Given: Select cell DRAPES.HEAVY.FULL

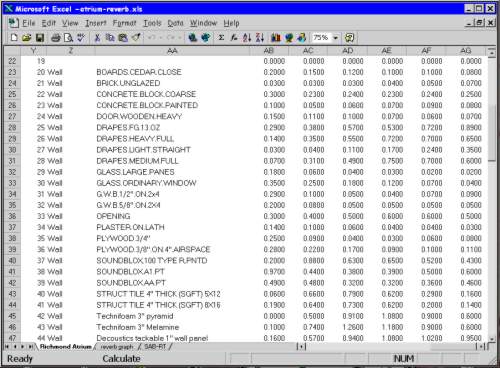Looking at the screenshot, I should [172, 139].
